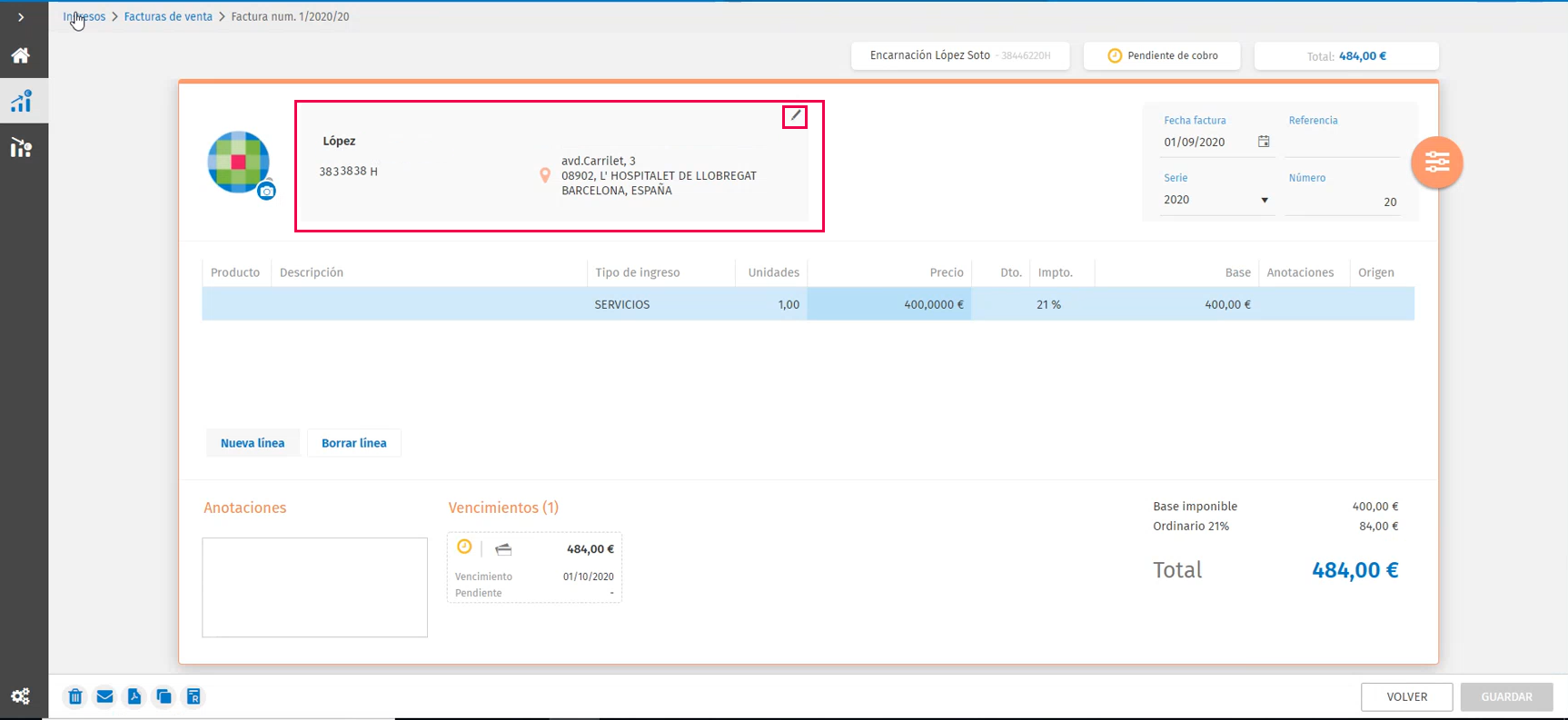Remove line using Borrar línea

[354, 443]
